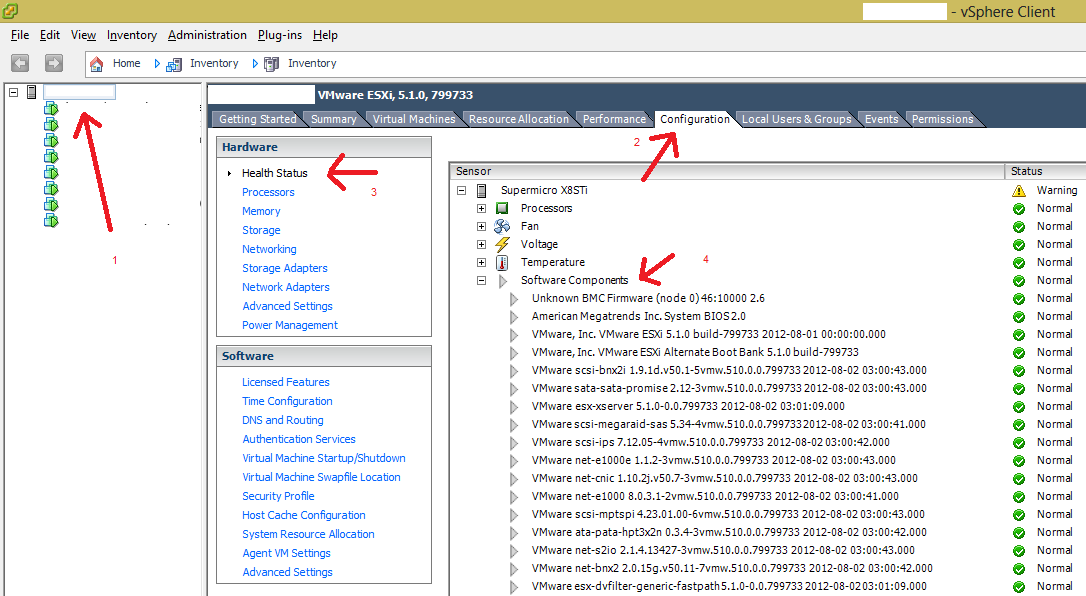This screenshot has width=1086, height=596.
Task: Open the Memory hardware link
Action: pyautogui.click(x=261, y=211)
